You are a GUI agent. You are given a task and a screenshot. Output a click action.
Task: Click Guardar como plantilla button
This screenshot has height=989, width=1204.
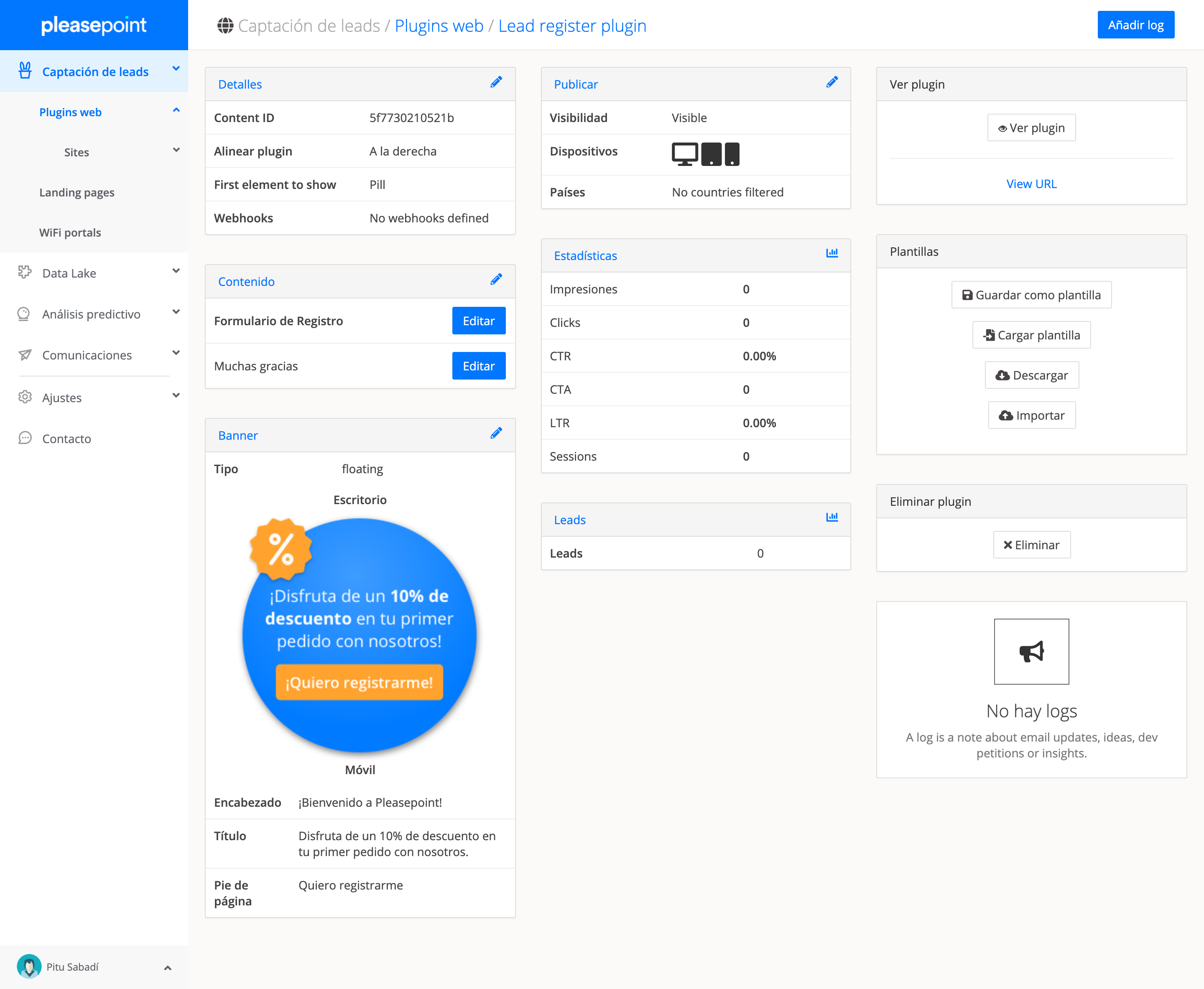click(1031, 295)
